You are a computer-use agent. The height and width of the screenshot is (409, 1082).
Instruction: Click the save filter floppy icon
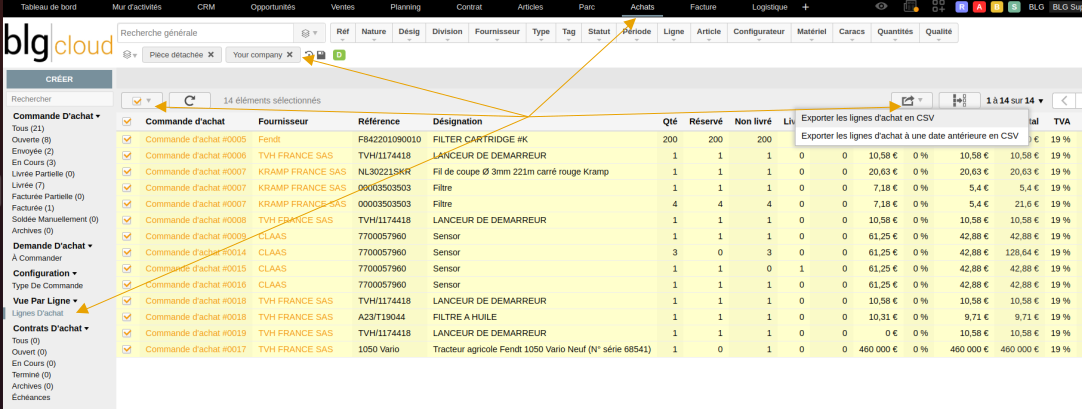tap(322, 55)
